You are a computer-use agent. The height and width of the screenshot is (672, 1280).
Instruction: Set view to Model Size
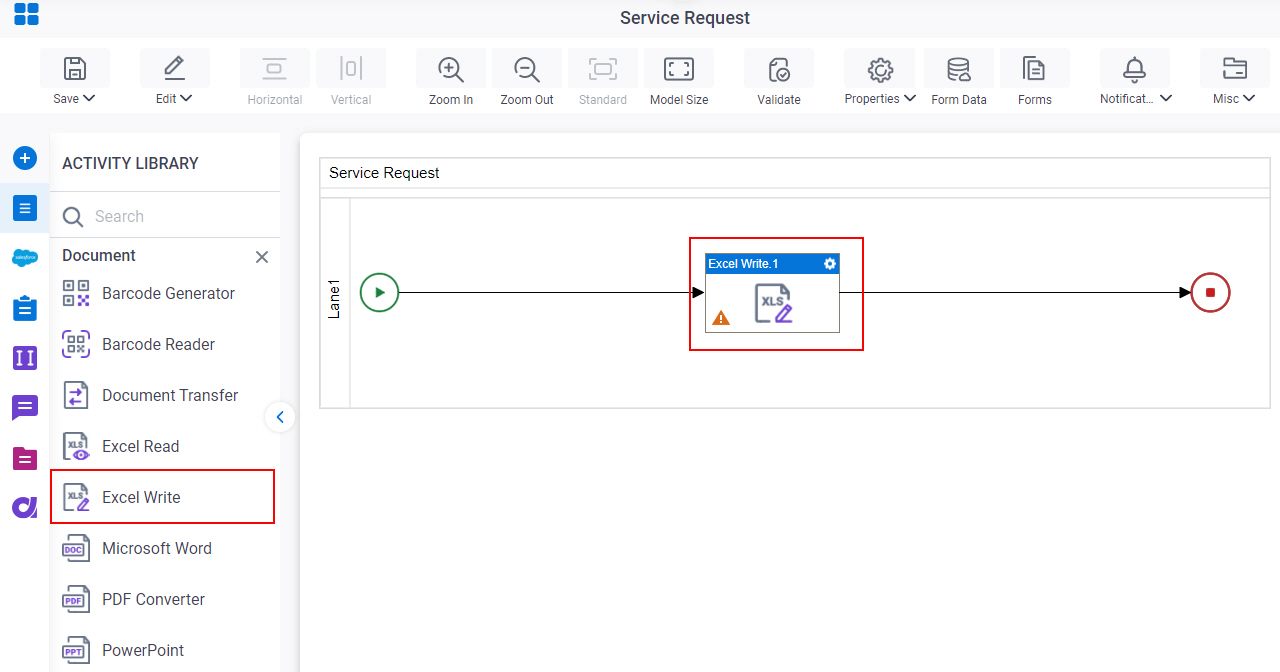point(679,68)
